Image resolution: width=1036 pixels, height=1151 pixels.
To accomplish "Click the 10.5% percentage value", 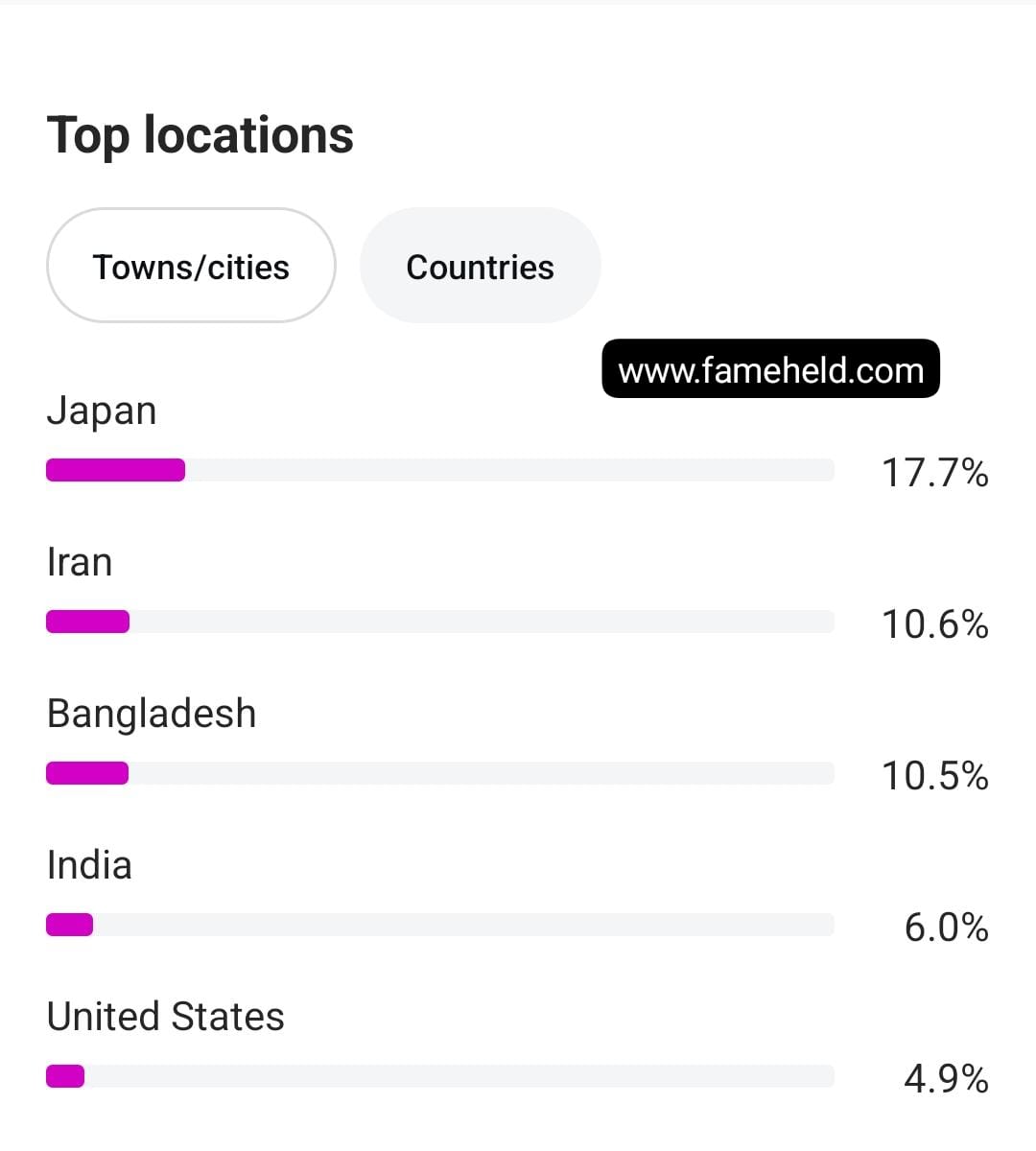I will [934, 776].
